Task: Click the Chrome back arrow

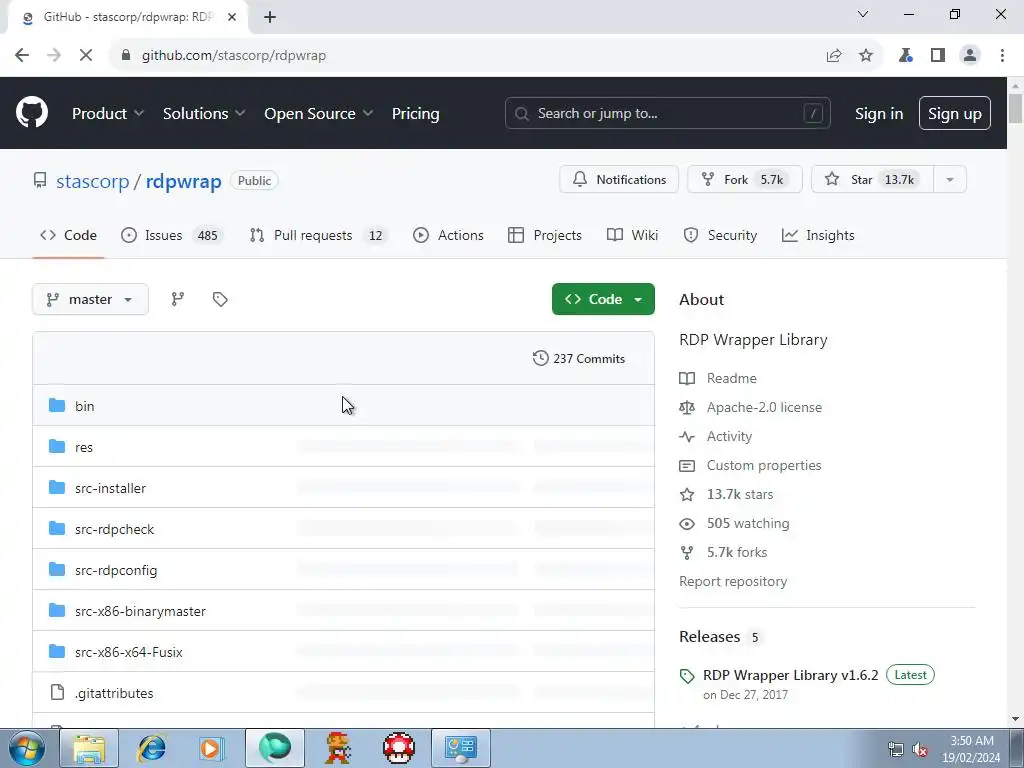Action: (22, 56)
